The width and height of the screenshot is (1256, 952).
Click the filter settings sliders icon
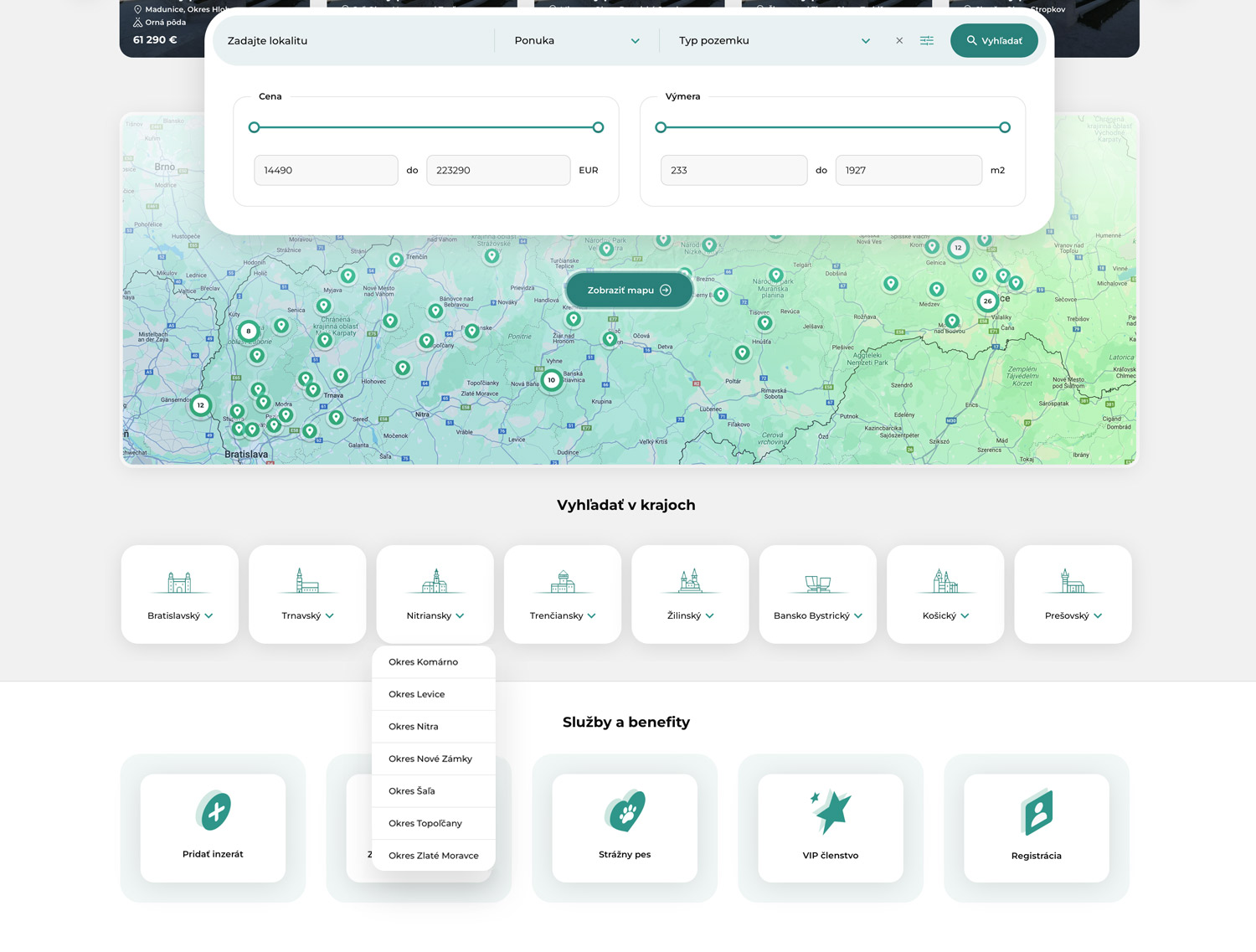pos(927,40)
